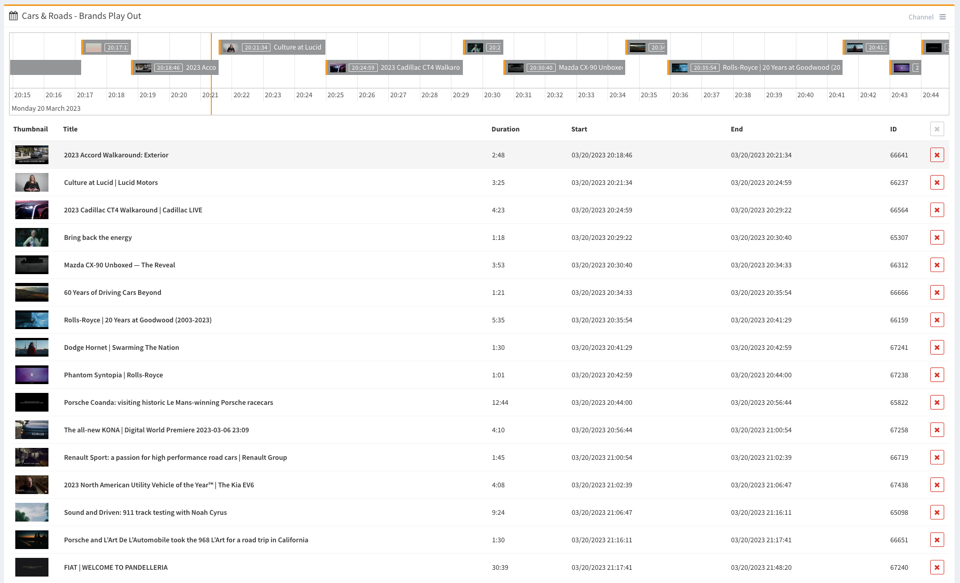
Task: Select title 'Phantom Syntopia | Rolls-Royce'
Action: 113,375
